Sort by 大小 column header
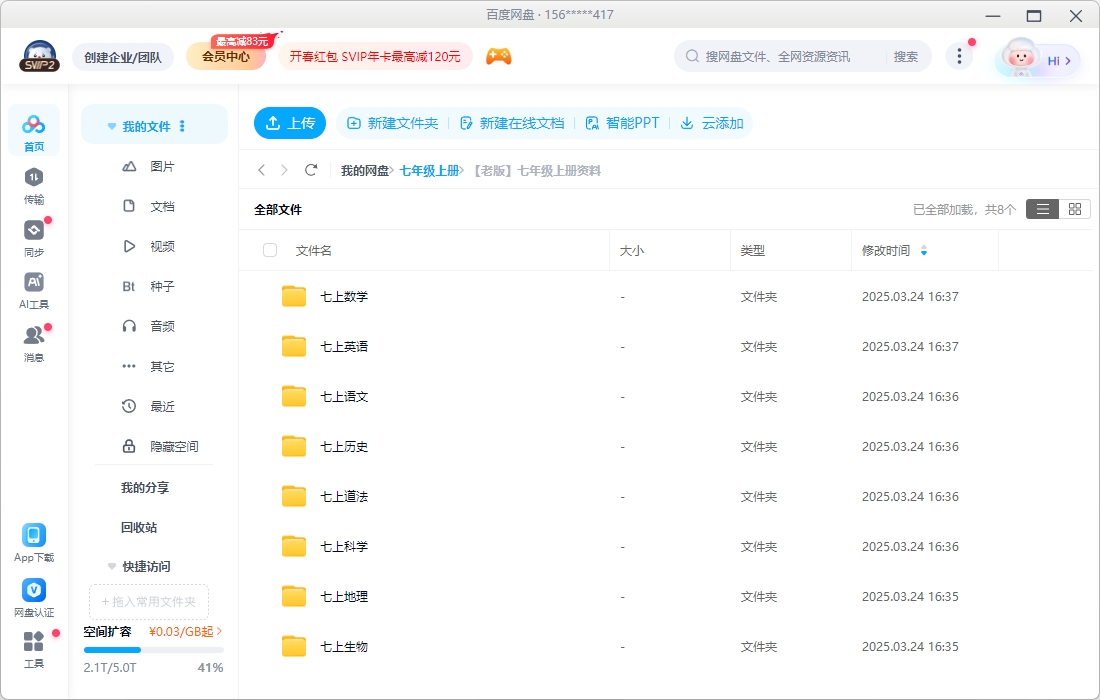 pos(631,250)
